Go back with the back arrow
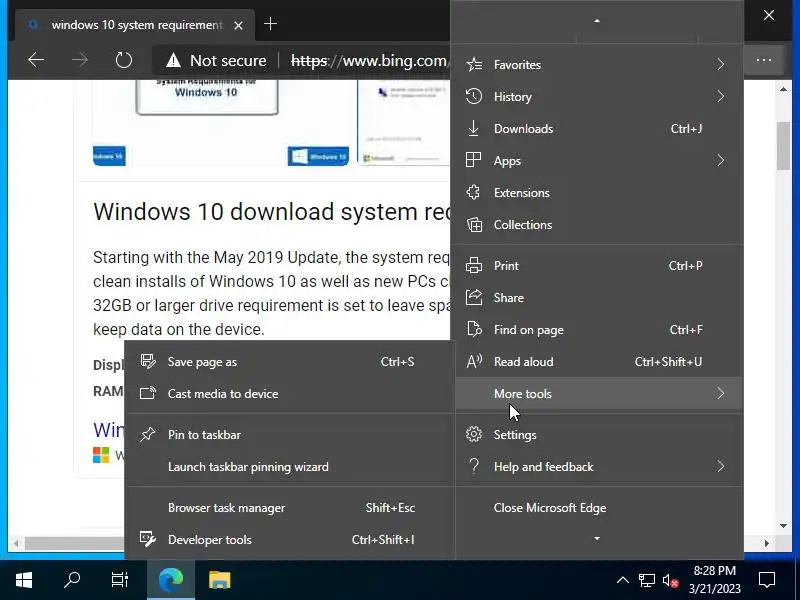Viewport: 800px width, 600px height. click(x=36, y=60)
